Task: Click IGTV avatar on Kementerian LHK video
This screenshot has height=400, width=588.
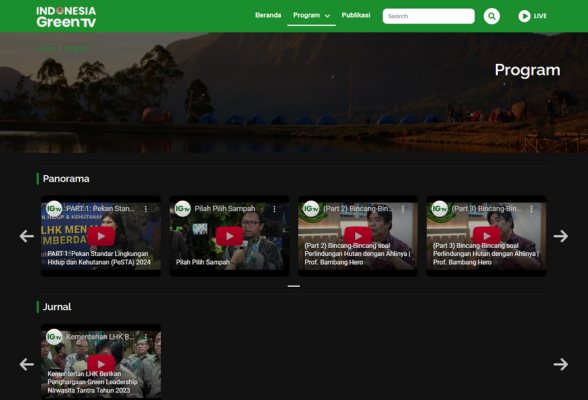Action: point(54,337)
